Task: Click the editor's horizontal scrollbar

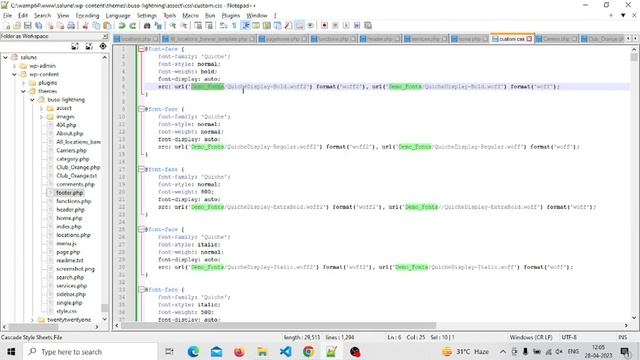Action: pyautogui.click(x=371, y=326)
